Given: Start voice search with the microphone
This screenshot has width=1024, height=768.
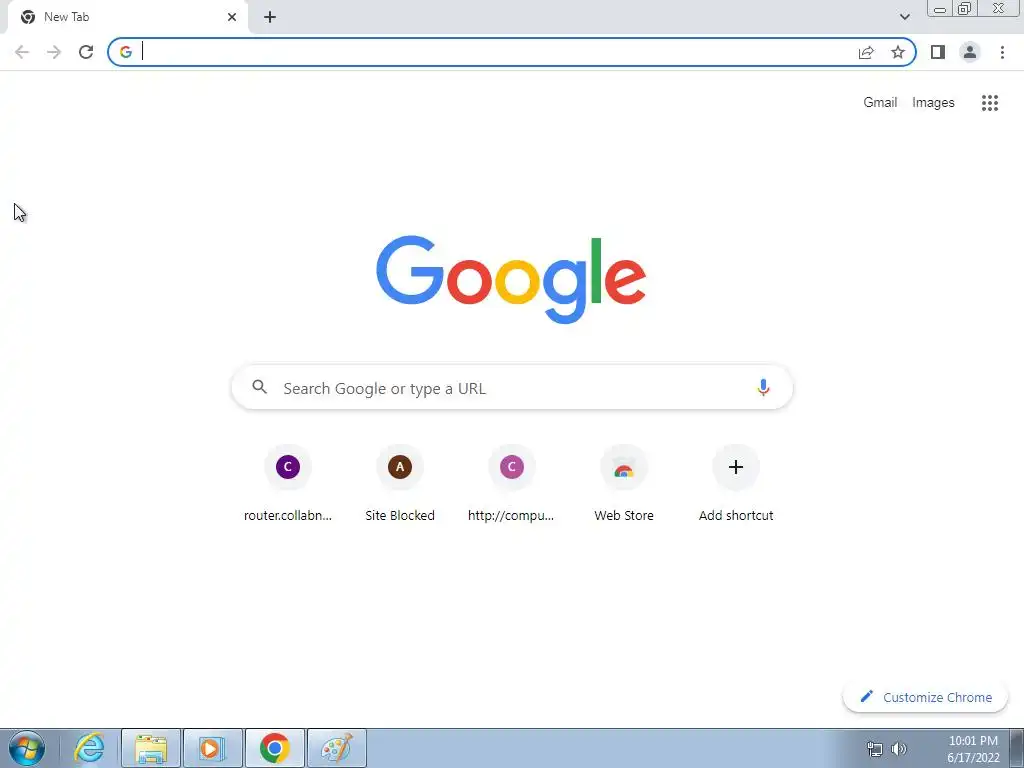Looking at the screenshot, I should coord(763,387).
